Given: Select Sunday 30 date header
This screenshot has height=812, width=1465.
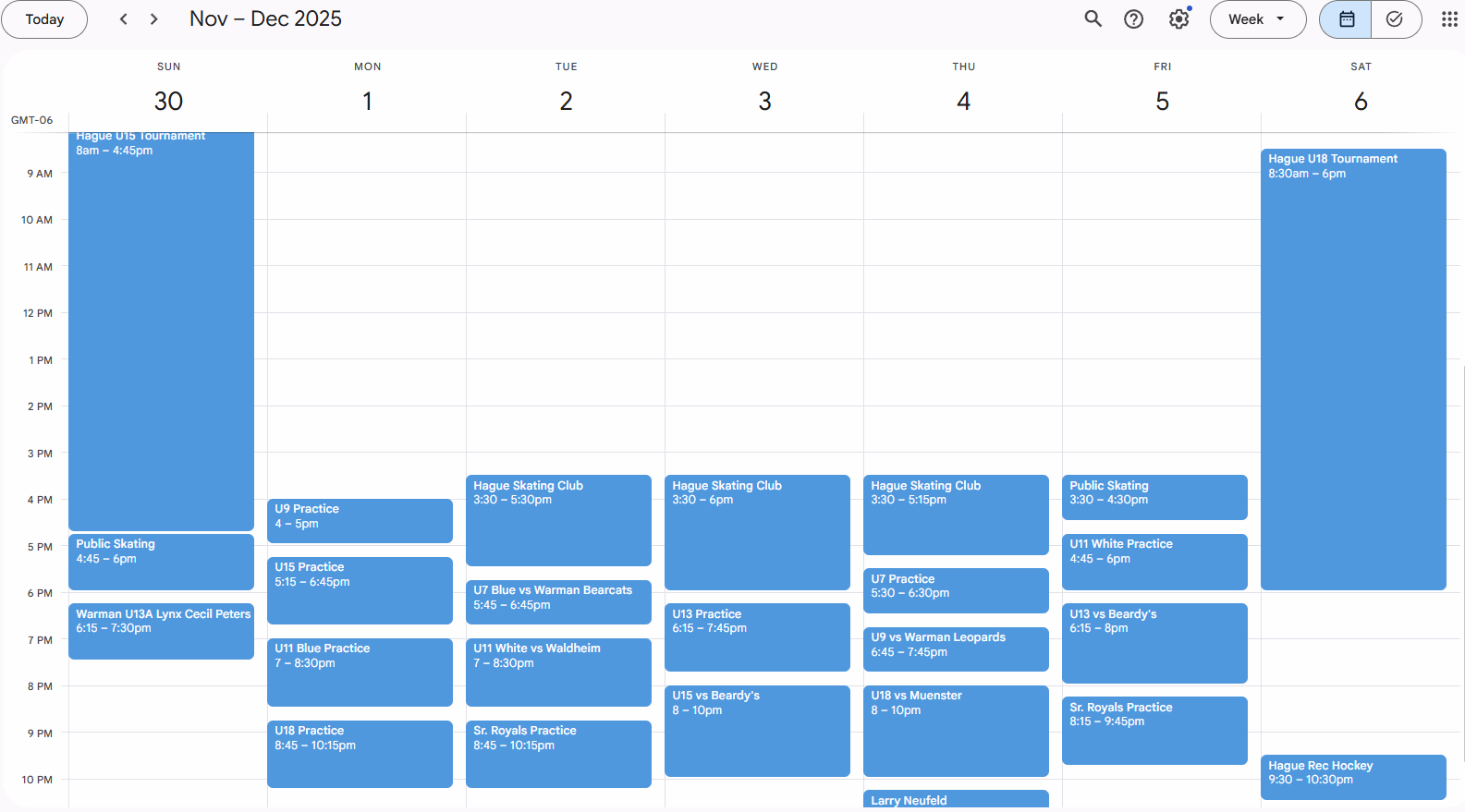Looking at the screenshot, I should (x=168, y=101).
